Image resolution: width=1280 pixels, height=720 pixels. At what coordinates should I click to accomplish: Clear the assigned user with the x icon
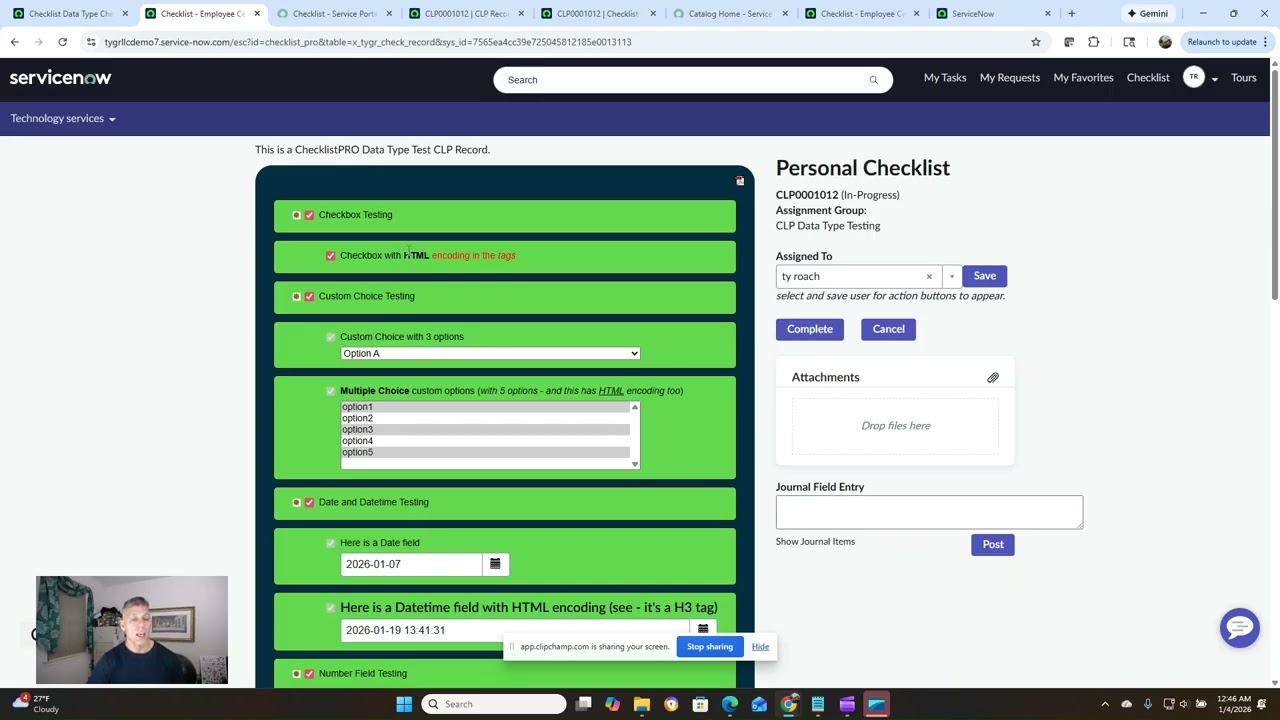click(928, 276)
